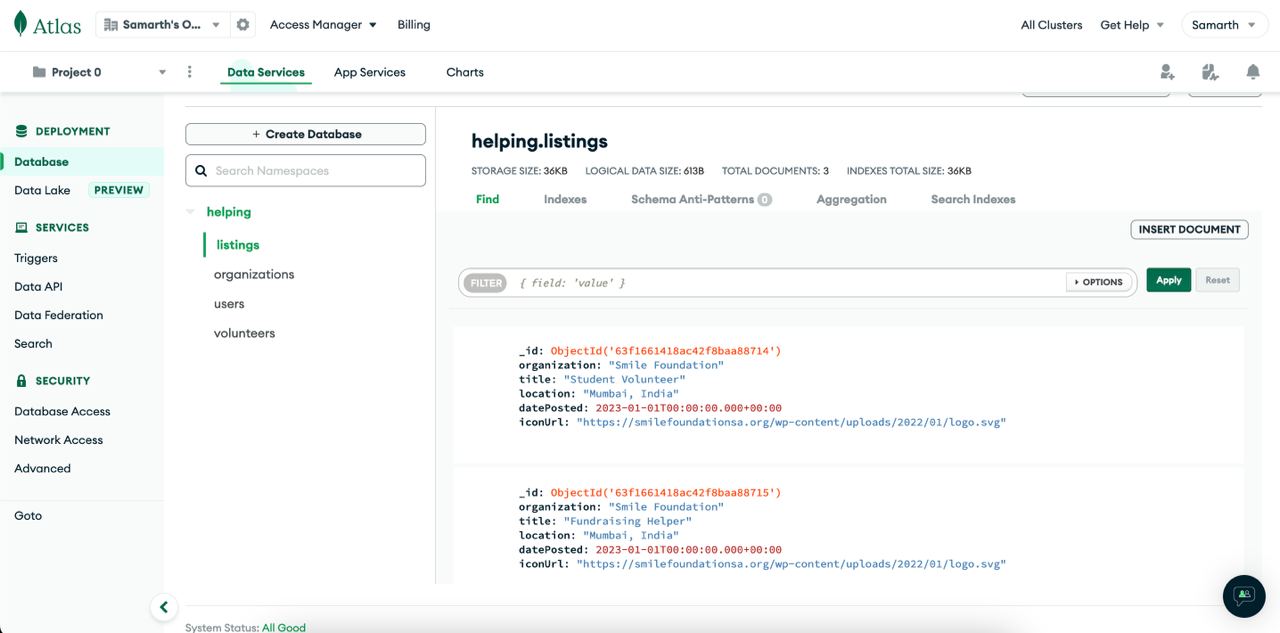The image size is (1280, 633).
Task: Open the Get Help dropdown
Action: click(x=1132, y=25)
